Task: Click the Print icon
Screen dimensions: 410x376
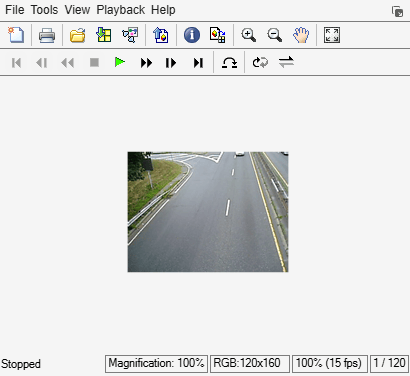Action: point(47,35)
